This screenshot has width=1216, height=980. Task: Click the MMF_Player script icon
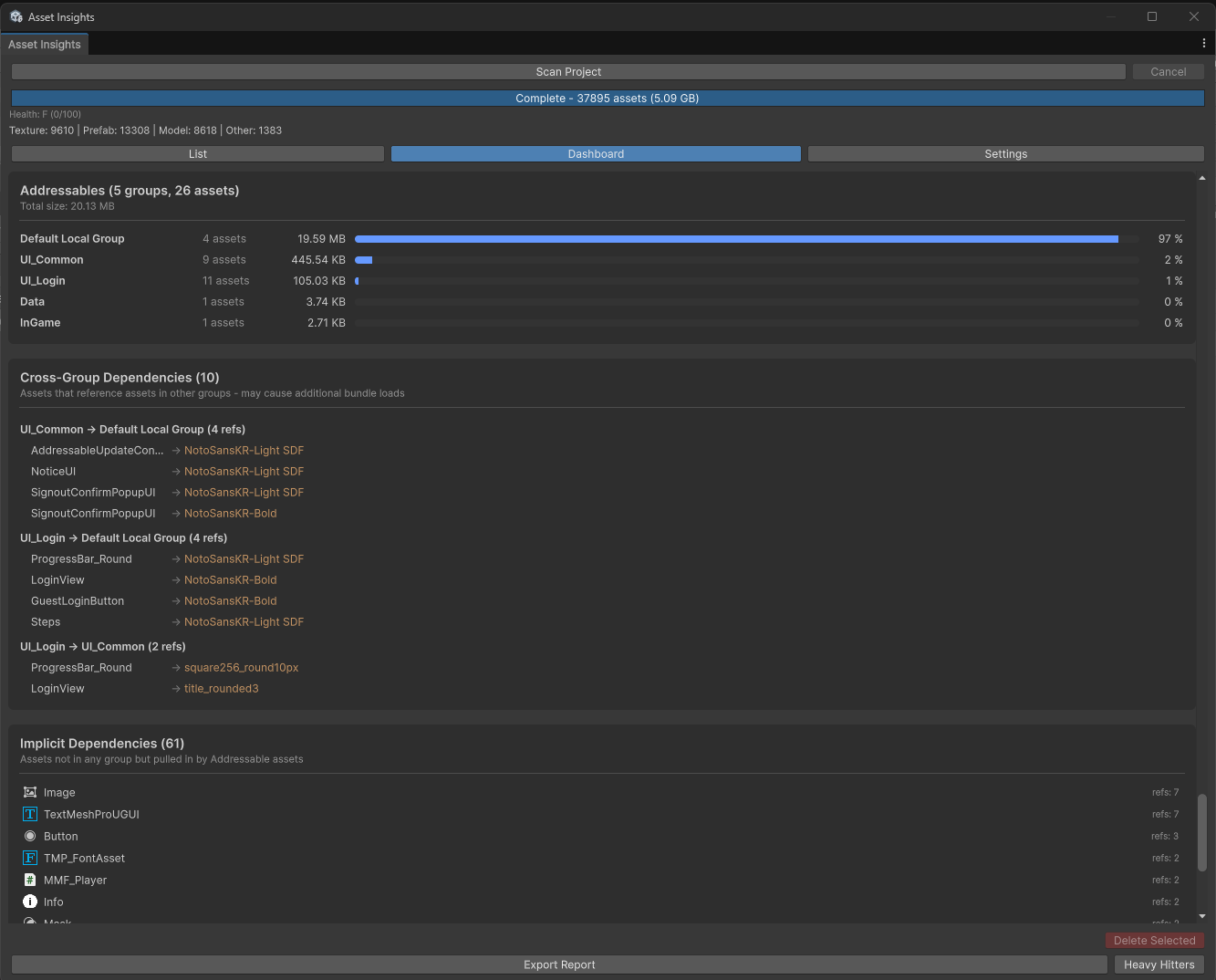click(30, 880)
